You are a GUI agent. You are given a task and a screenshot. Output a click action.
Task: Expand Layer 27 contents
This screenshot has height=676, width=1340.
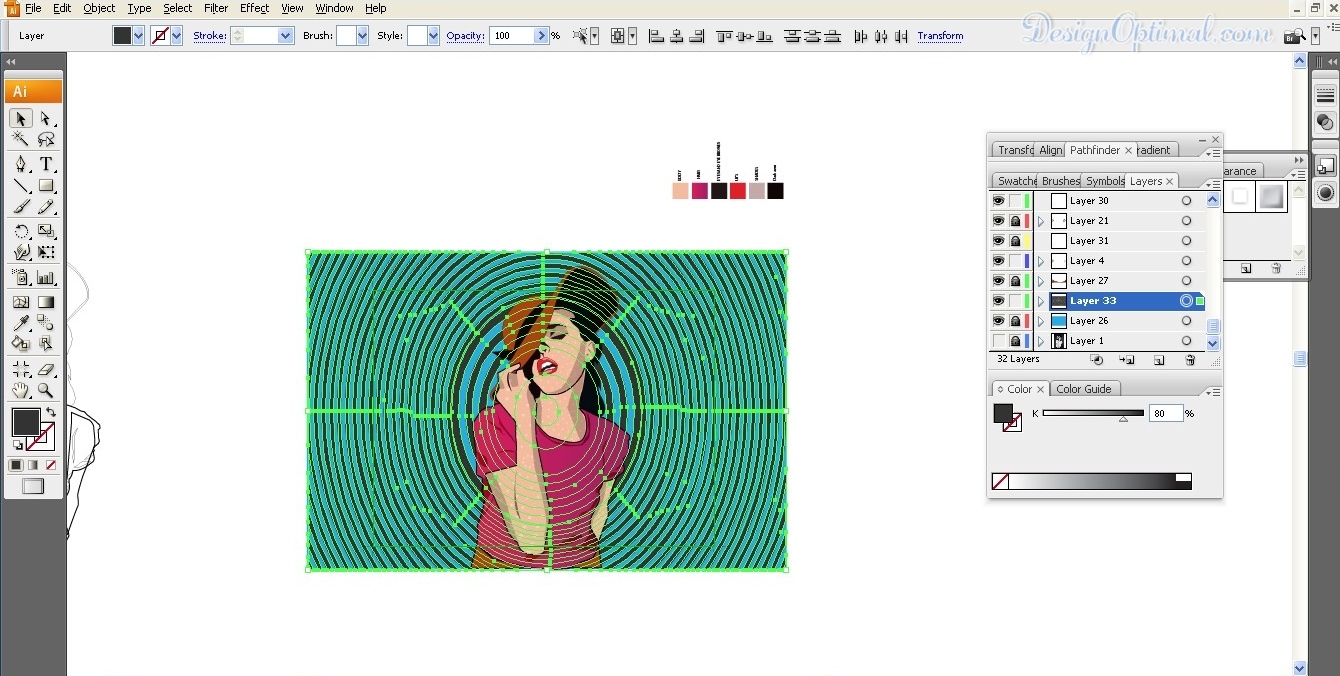(x=1041, y=281)
